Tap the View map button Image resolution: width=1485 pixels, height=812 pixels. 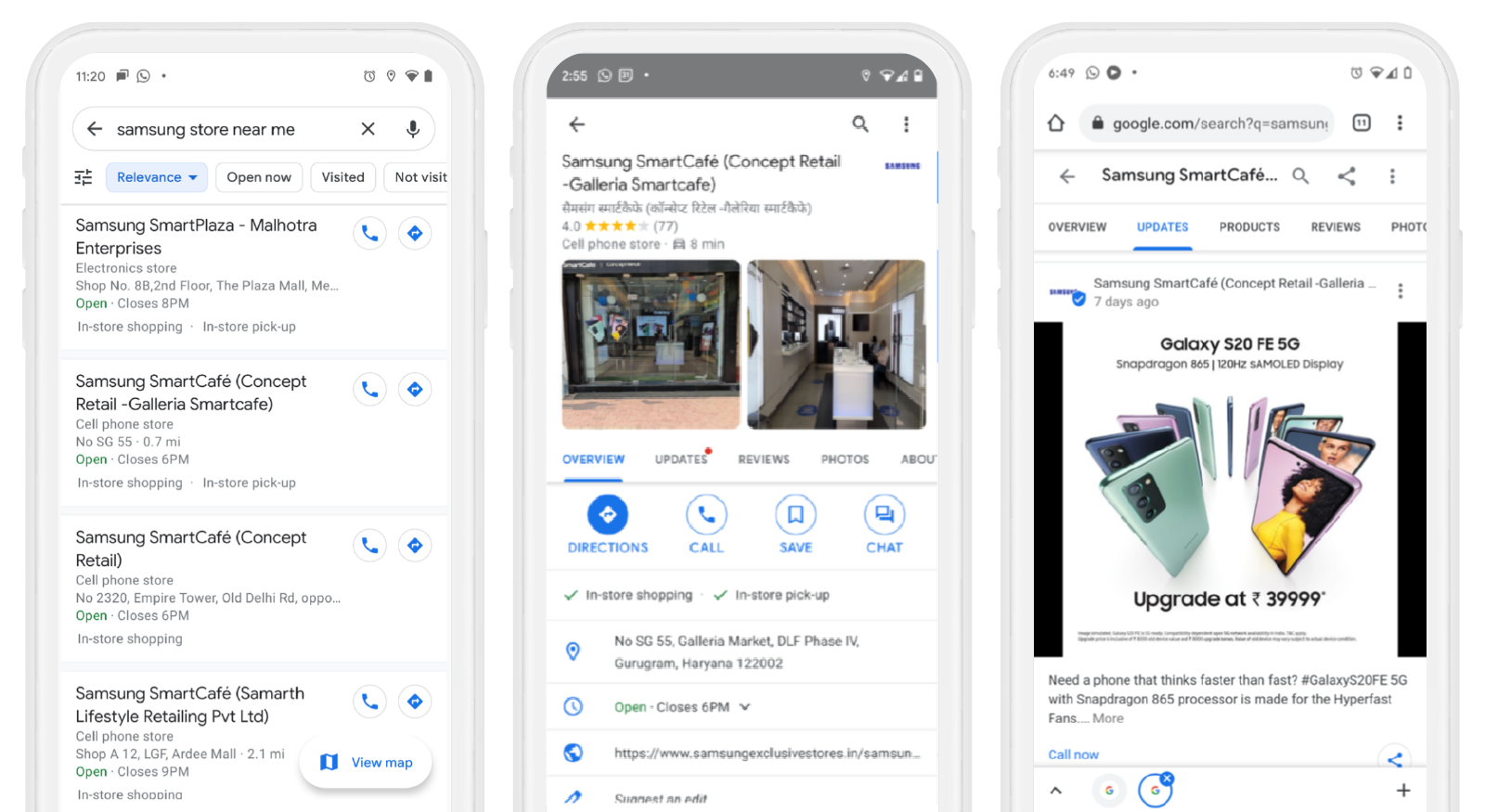click(x=366, y=763)
